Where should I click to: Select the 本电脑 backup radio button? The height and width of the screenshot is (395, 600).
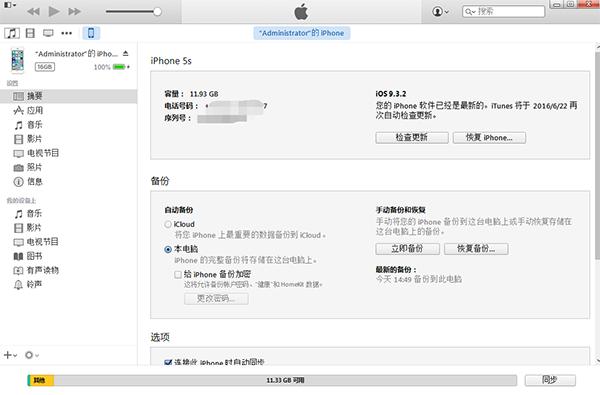pos(168,250)
